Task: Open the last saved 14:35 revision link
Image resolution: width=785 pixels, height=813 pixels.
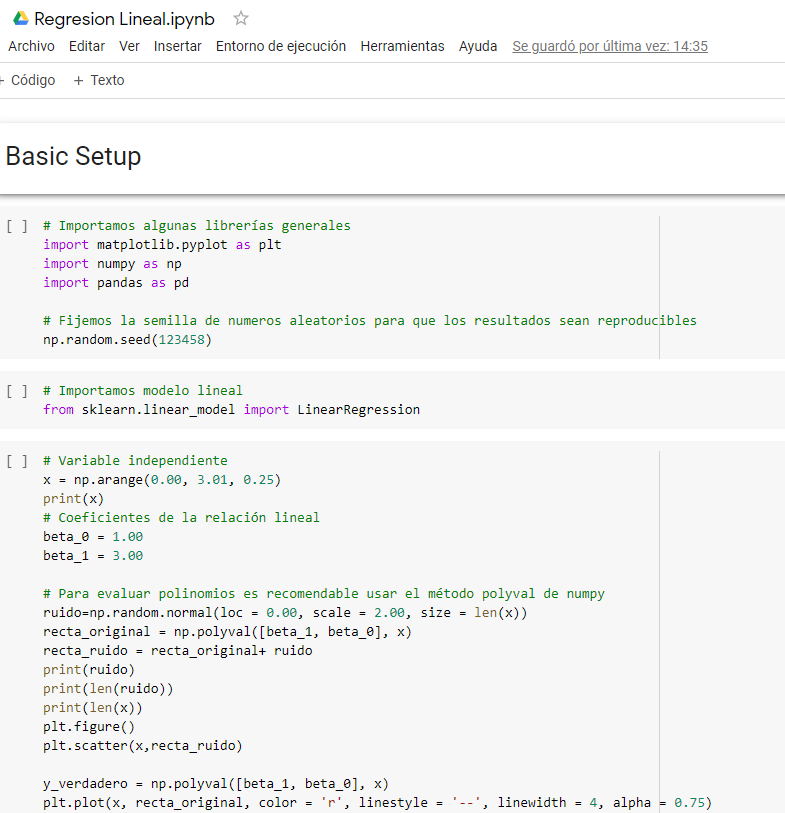Action: coord(610,46)
